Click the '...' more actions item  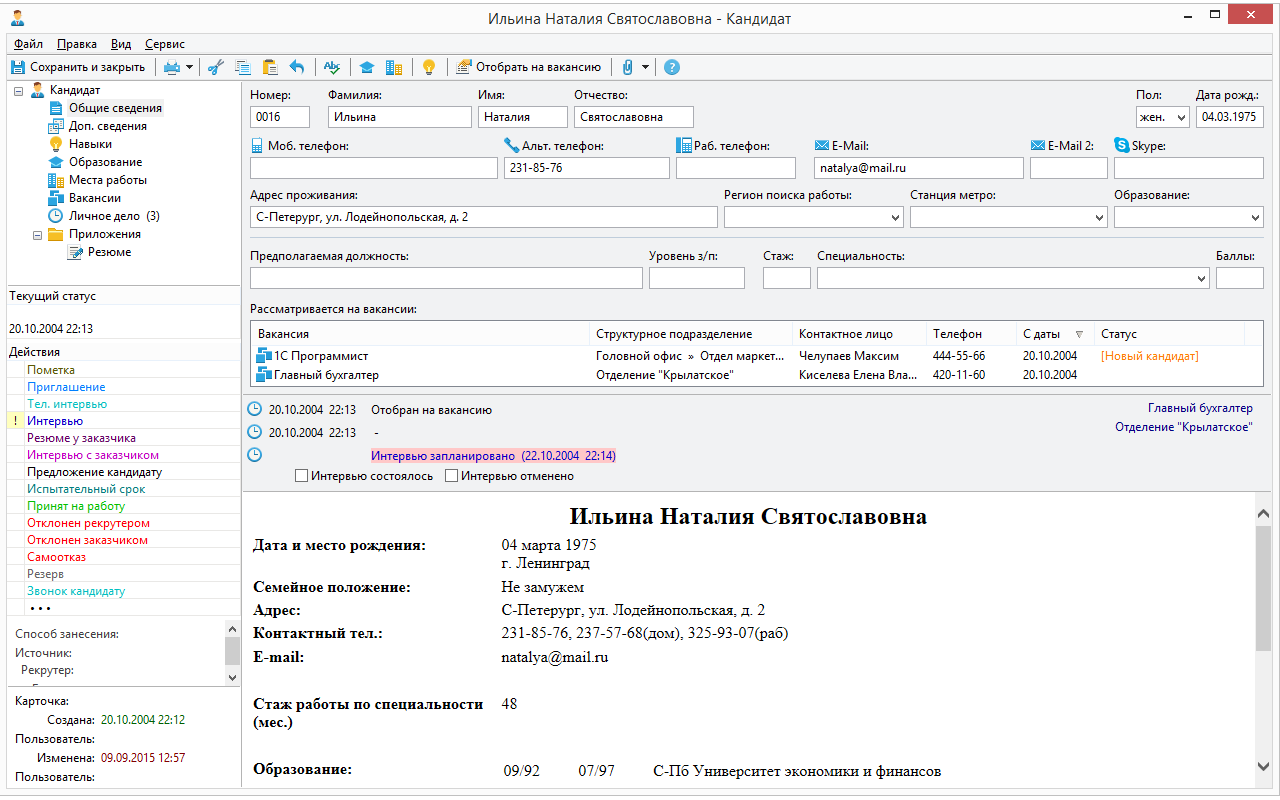[40, 607]
